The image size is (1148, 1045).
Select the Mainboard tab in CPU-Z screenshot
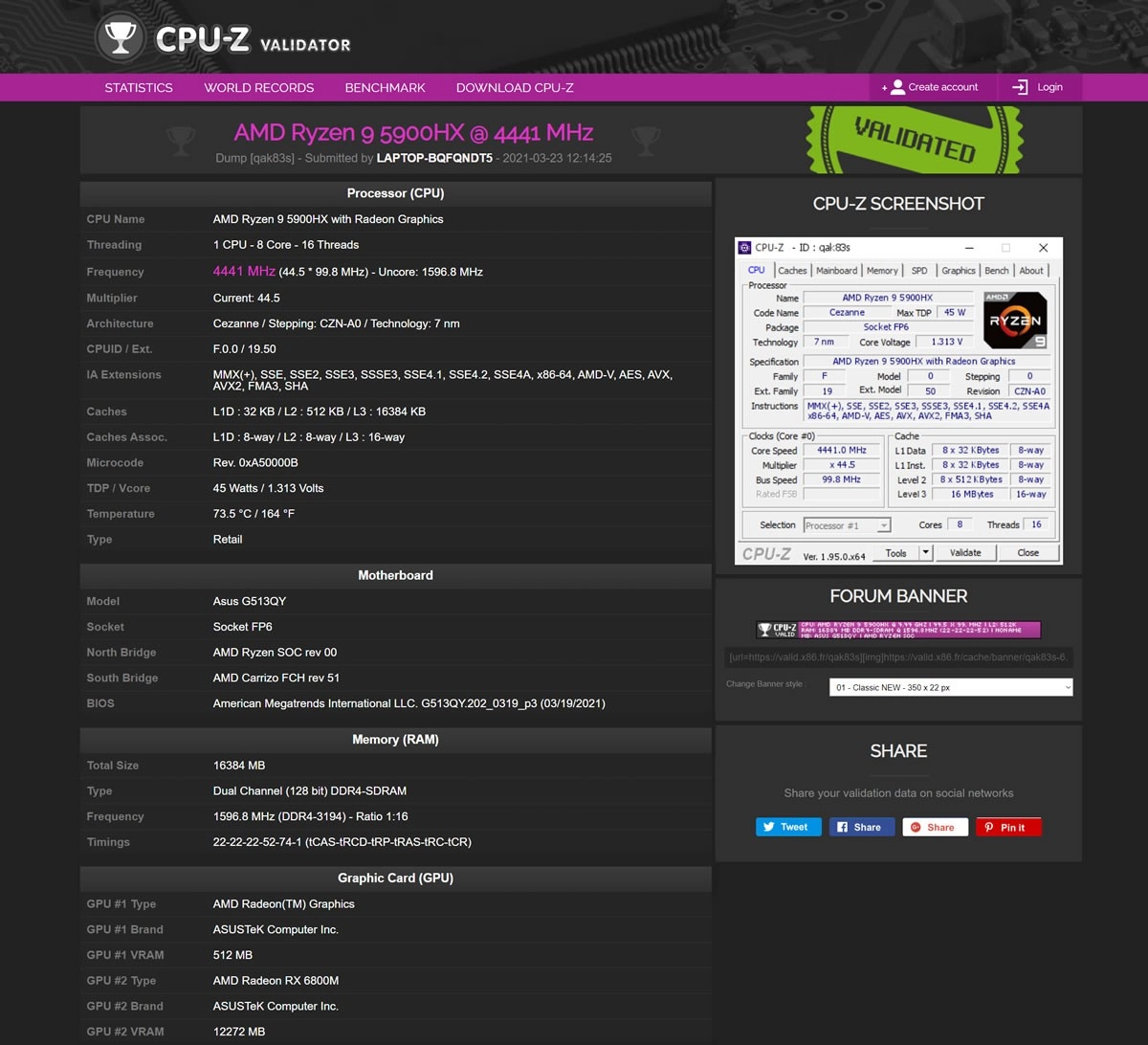836,271
